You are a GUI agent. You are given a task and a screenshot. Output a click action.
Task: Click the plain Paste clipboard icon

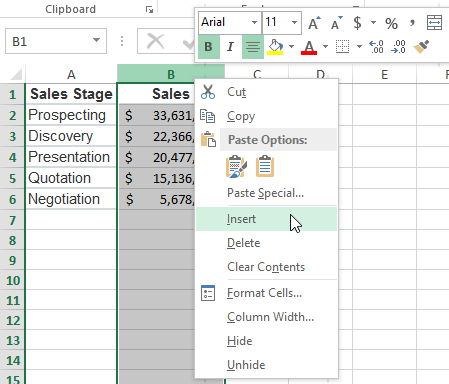click(265, 166)
